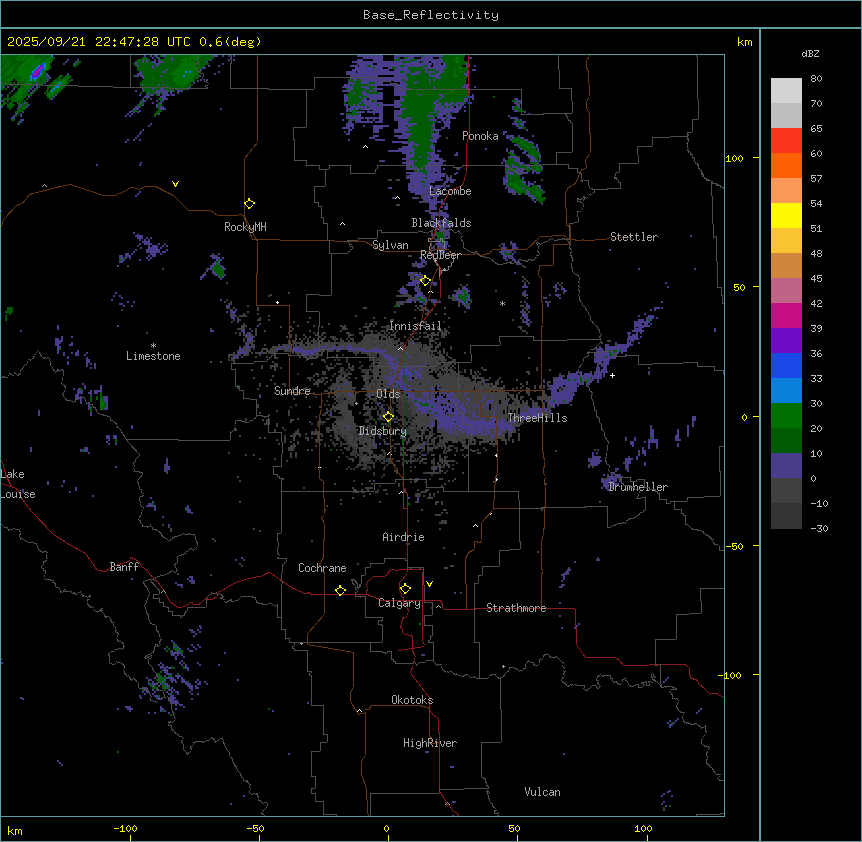Click the dBZ legend heading
The image size is (862, 842).
tap(811, 53)
